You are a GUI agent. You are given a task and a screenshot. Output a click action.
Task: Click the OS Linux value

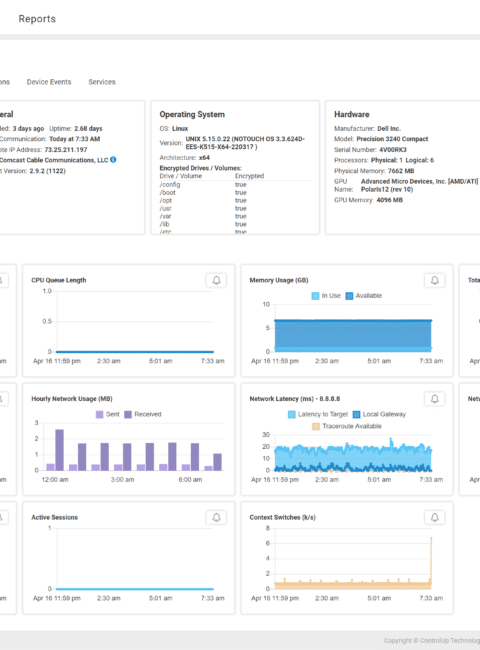[x=180, y=129]
